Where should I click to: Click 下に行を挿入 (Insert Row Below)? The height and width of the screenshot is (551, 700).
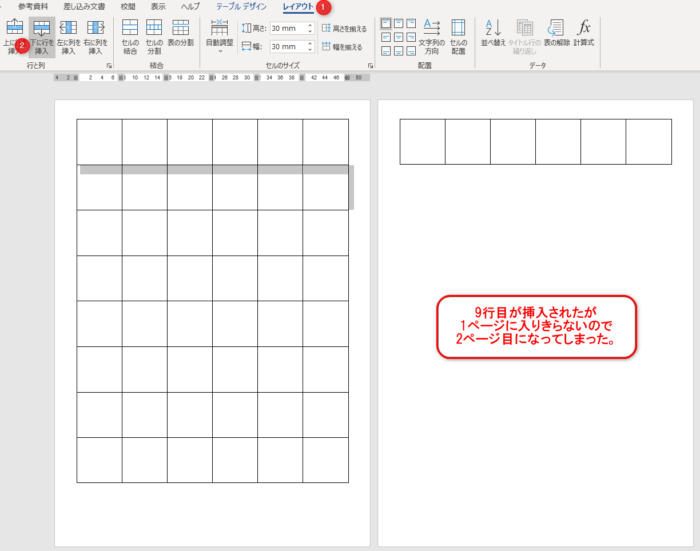(42, 36)
